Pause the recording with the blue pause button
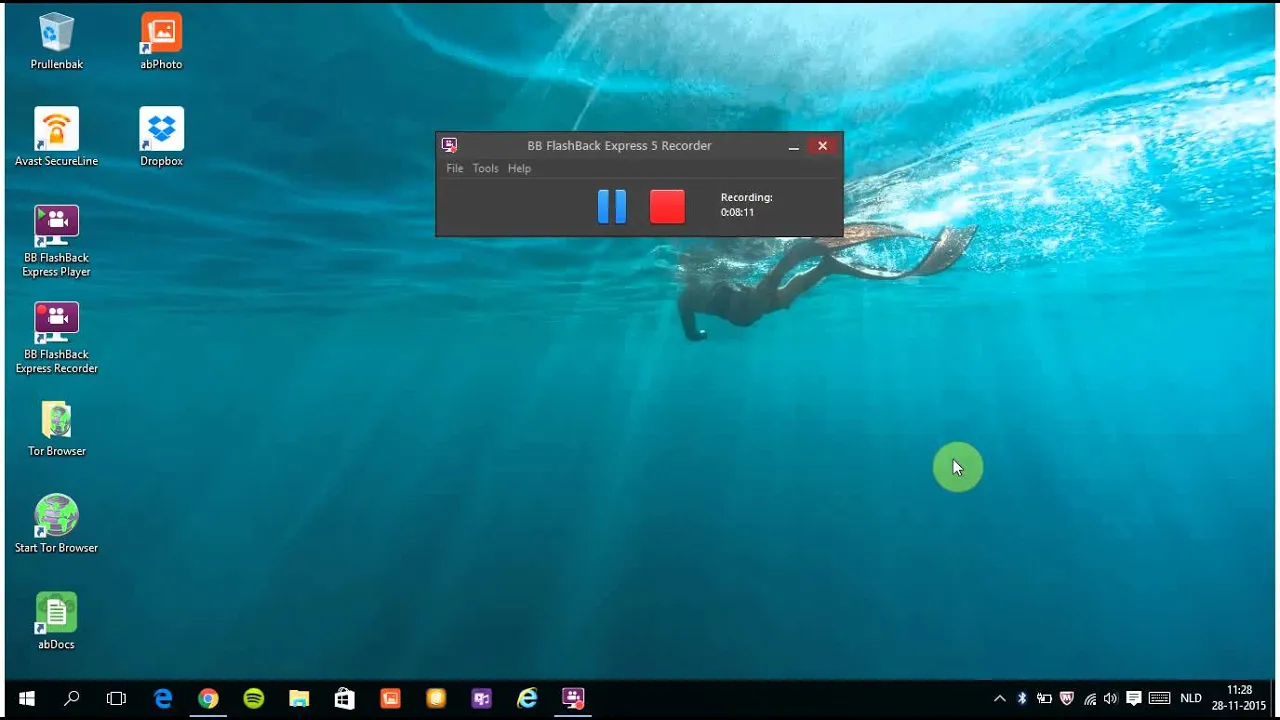Viewport: 1280px width, 720px height. coord(612,206)
